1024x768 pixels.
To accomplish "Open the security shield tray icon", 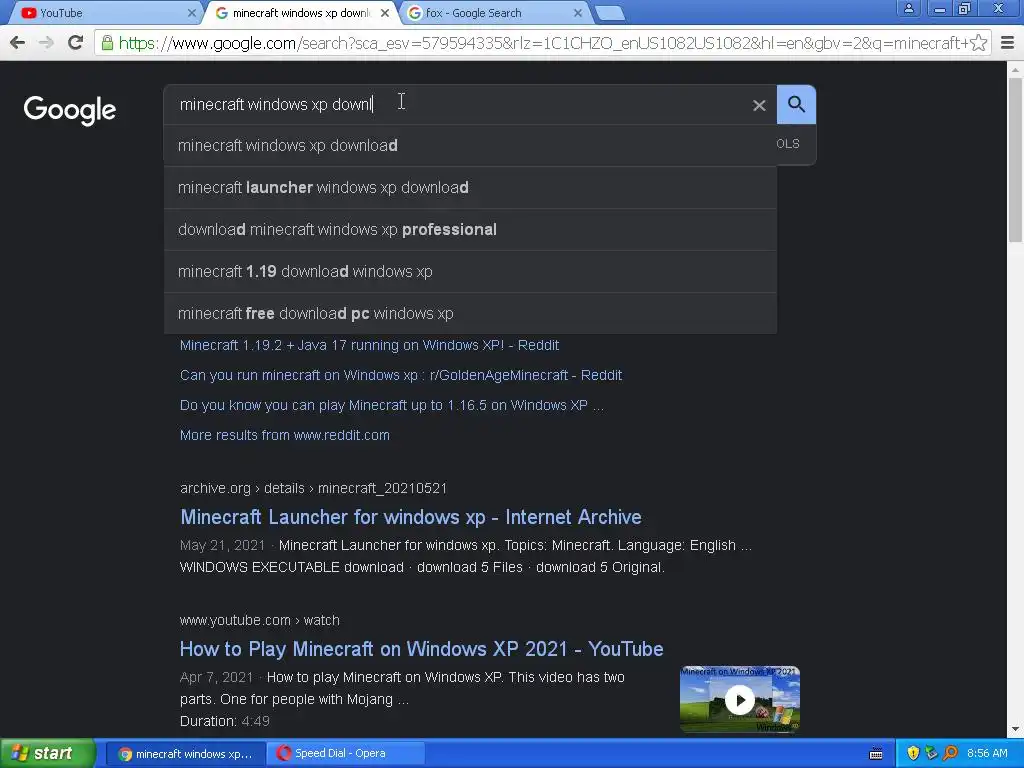I will [913, 753].
